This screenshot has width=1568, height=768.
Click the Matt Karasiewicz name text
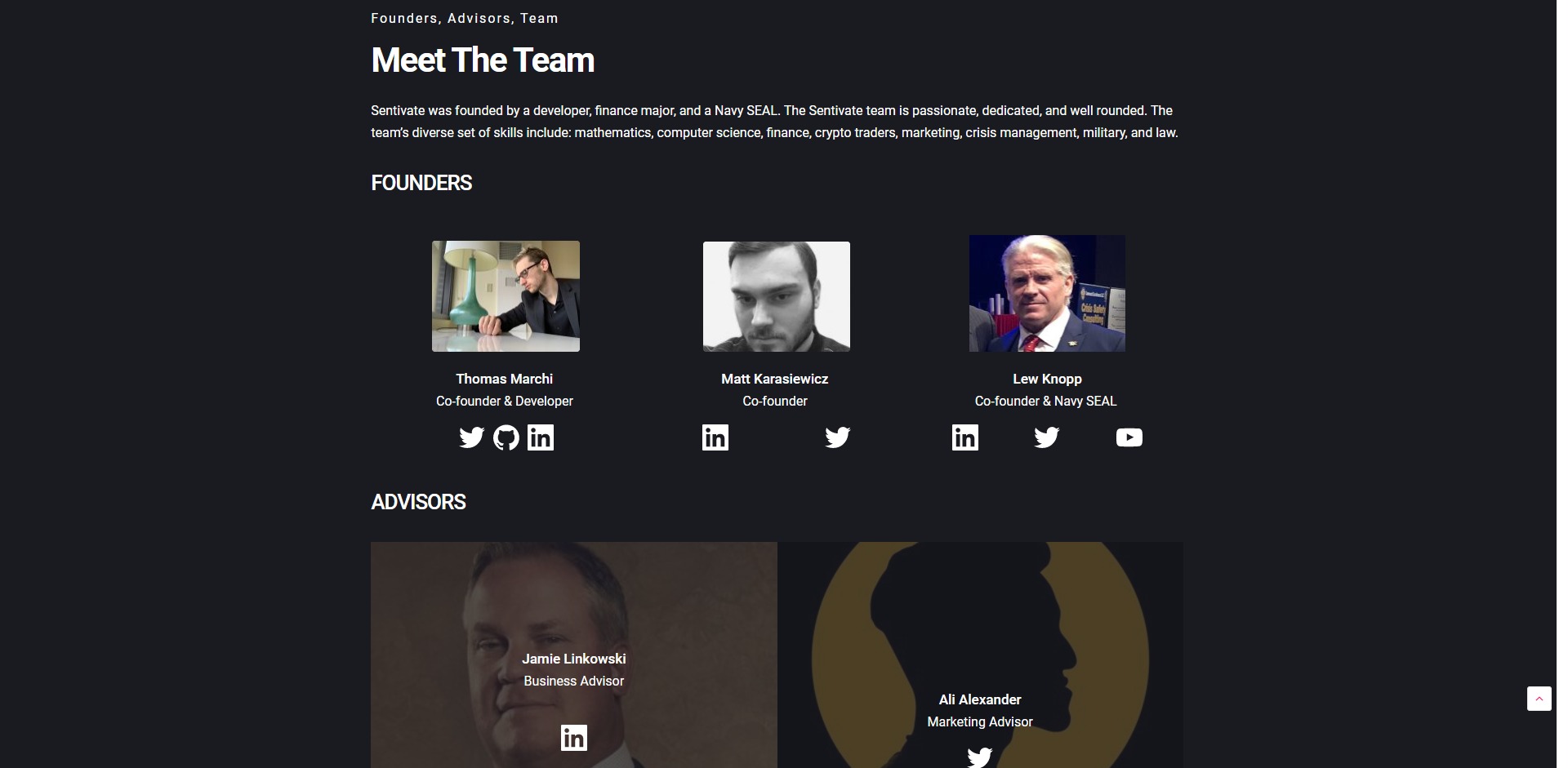[775, 379]
